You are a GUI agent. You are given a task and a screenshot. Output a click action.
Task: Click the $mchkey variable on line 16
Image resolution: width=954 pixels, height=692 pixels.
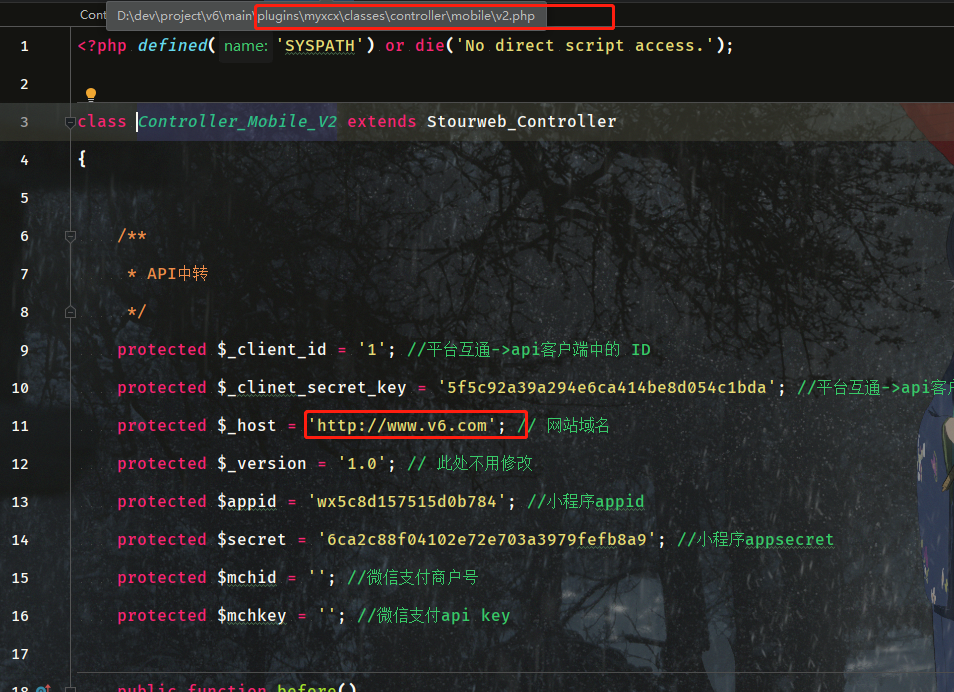(x=251, y=616)
